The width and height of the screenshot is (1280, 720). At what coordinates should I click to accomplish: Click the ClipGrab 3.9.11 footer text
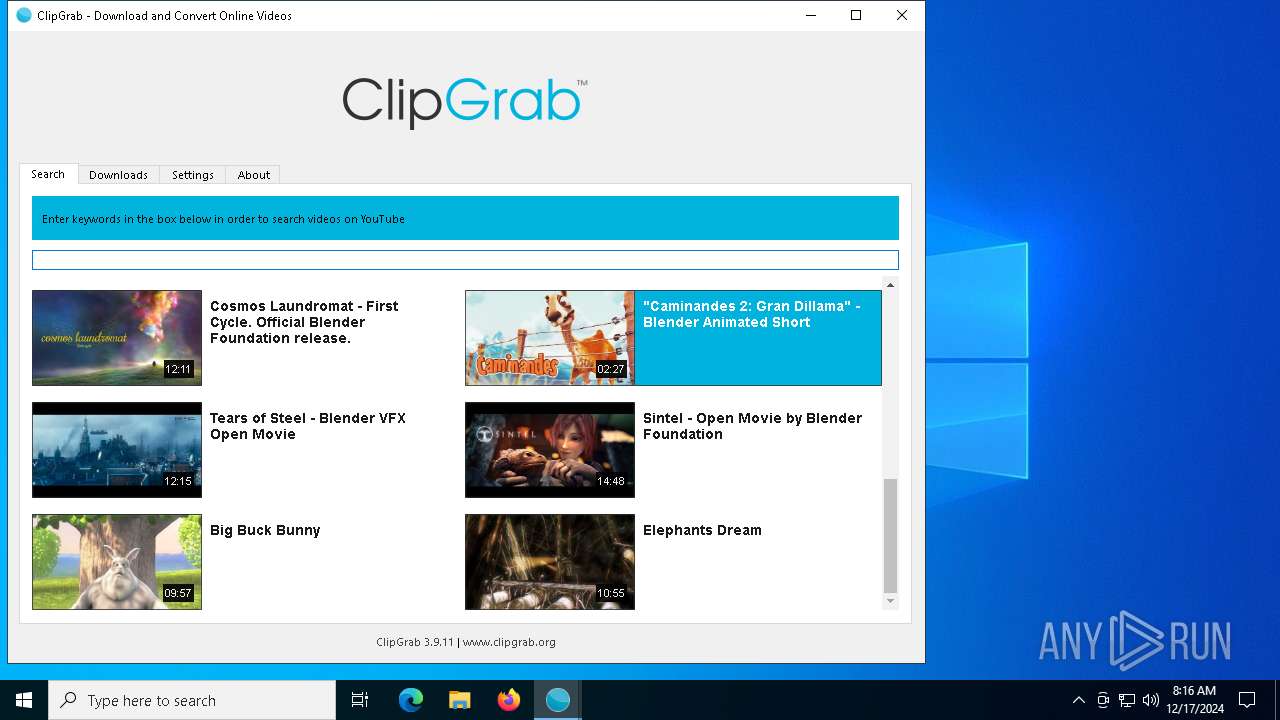415,642
